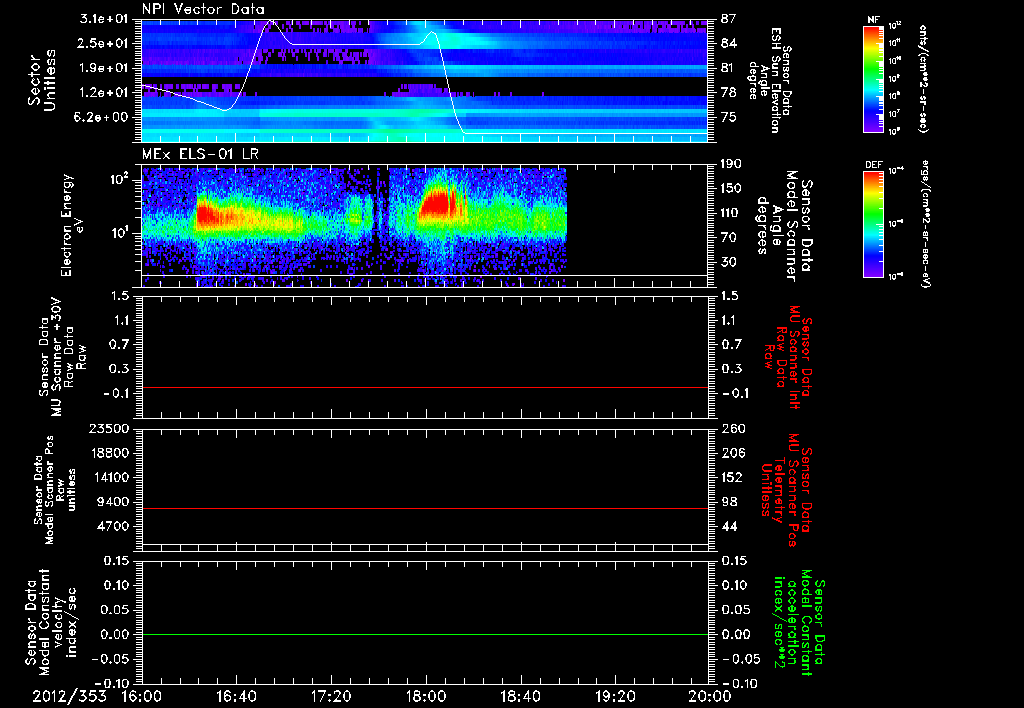This screenshot has width=1024, height=708.
Task: Click the 260 telemetry tick value
Action: 732,428
